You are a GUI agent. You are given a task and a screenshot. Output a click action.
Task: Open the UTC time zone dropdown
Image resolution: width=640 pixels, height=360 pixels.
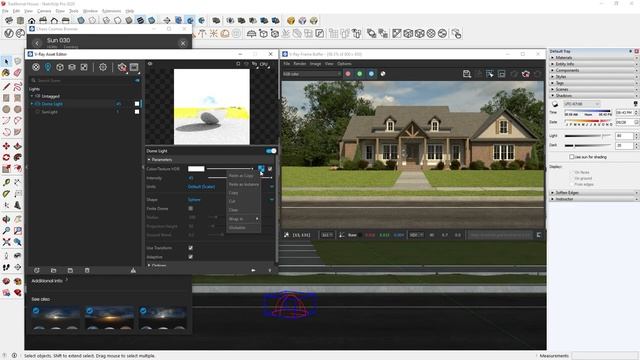582,104
